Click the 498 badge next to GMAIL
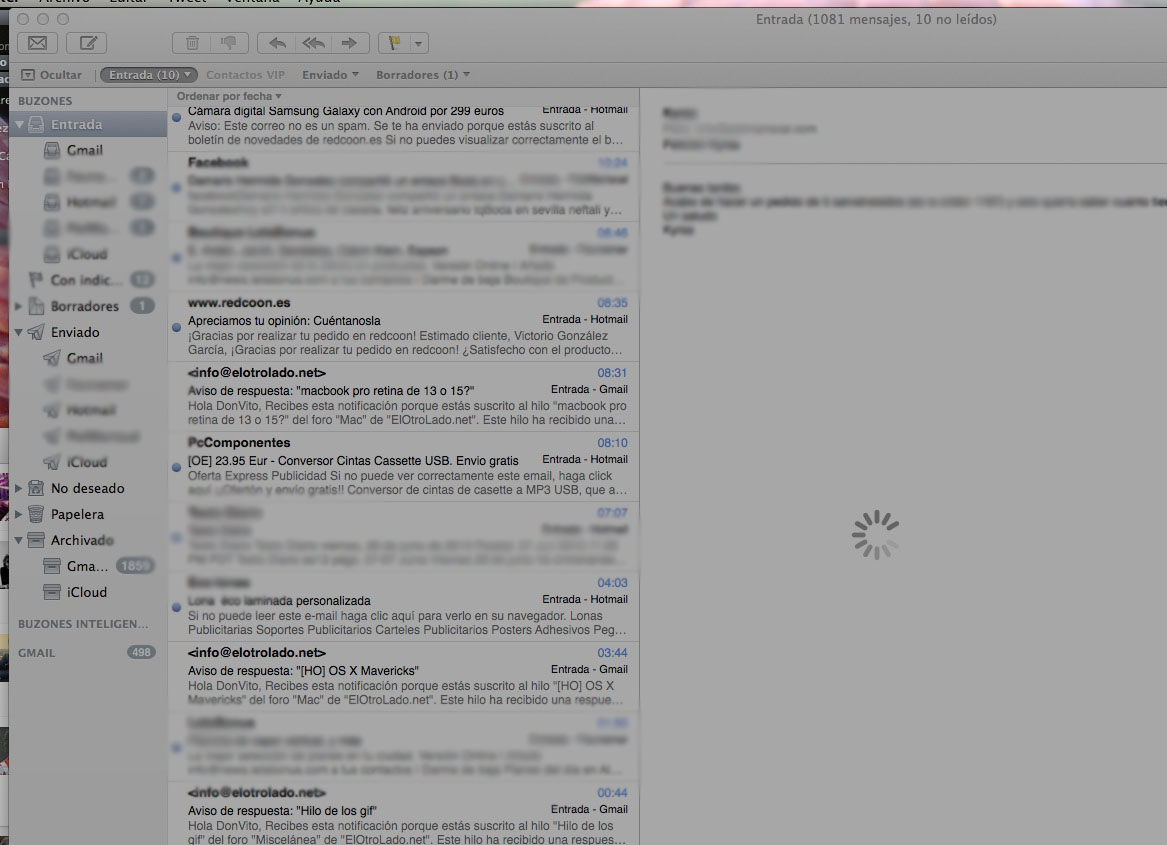1167x845 pixels. [141, 652]
